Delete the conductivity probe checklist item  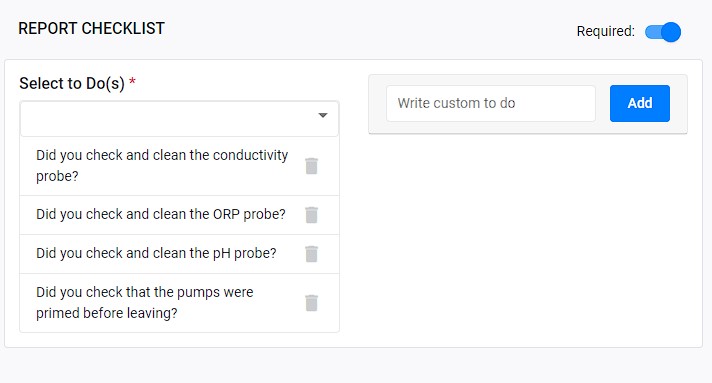coord(312,166)
